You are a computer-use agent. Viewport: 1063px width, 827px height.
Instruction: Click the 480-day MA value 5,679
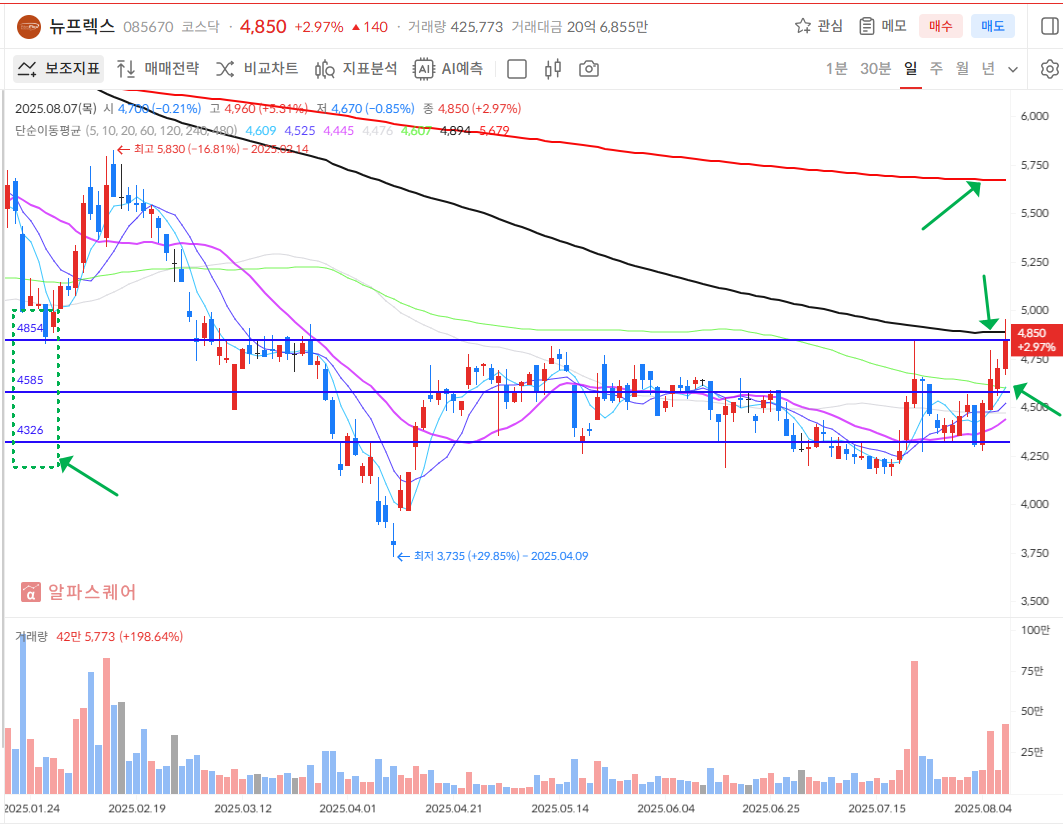tap(494, 130)
